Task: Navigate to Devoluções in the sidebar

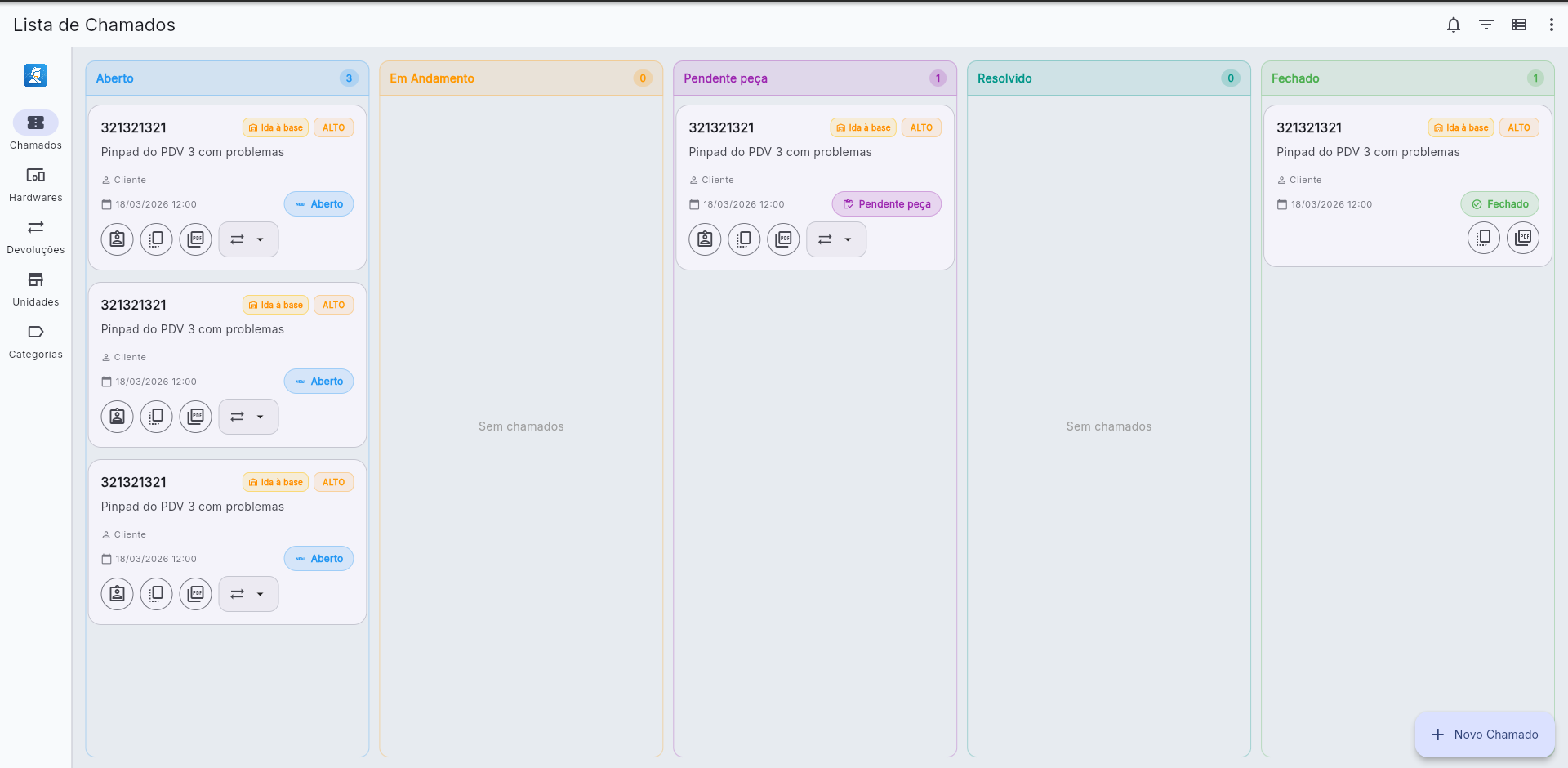Action: [35, 236]
